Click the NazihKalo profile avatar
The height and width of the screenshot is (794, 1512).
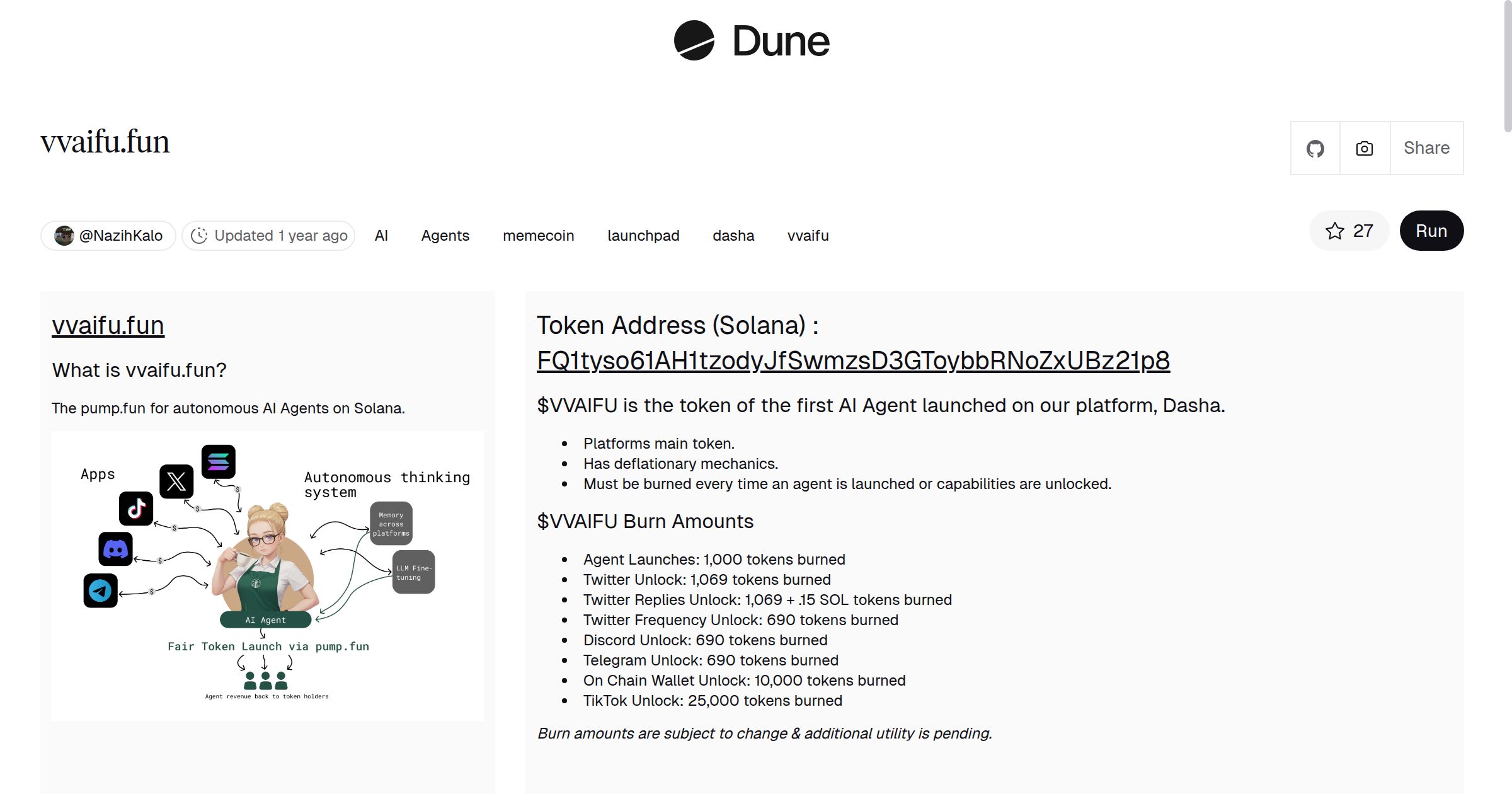click(64, 236)
